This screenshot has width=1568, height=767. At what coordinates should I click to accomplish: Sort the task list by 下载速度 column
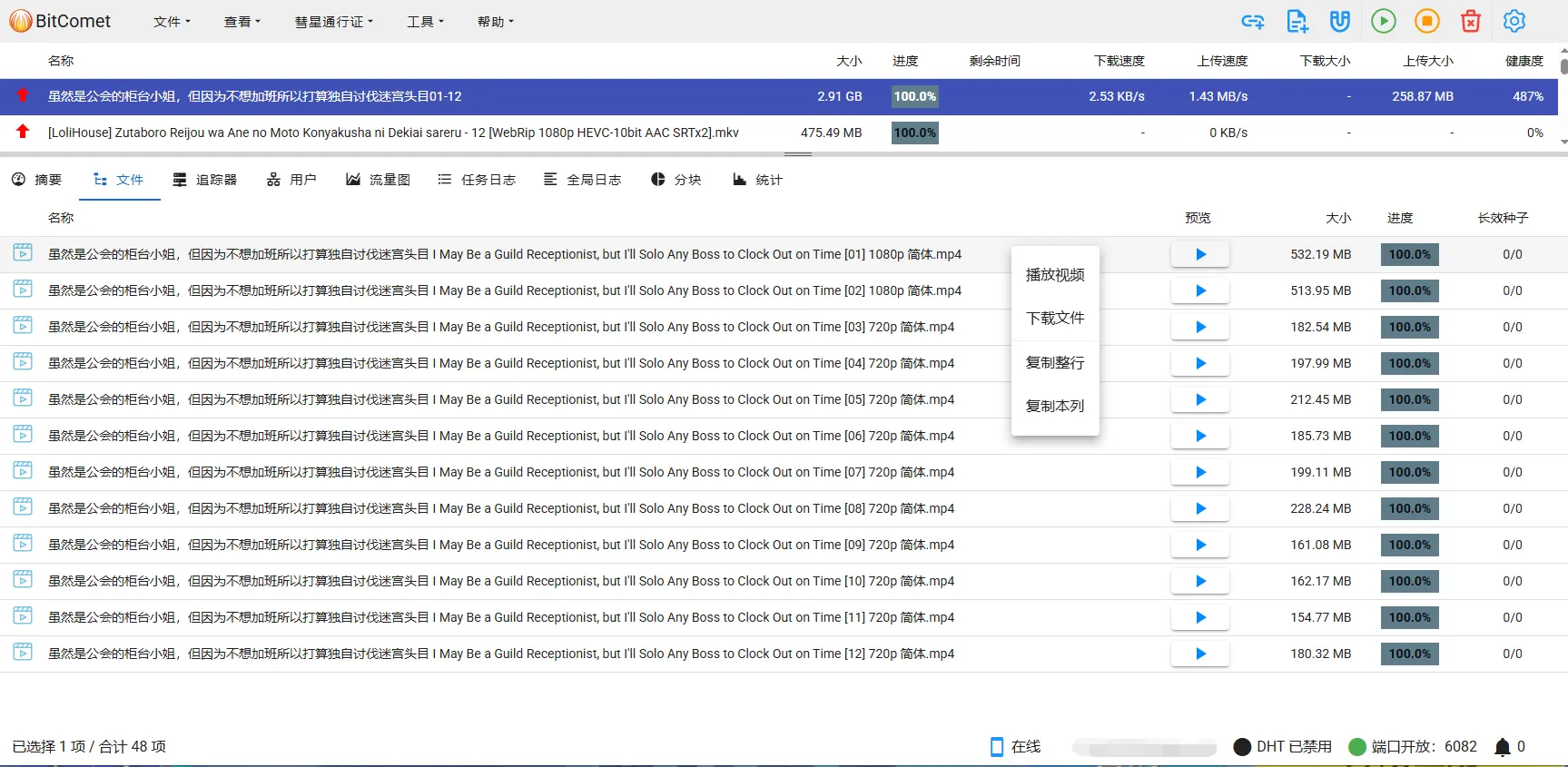[1119, 61]
